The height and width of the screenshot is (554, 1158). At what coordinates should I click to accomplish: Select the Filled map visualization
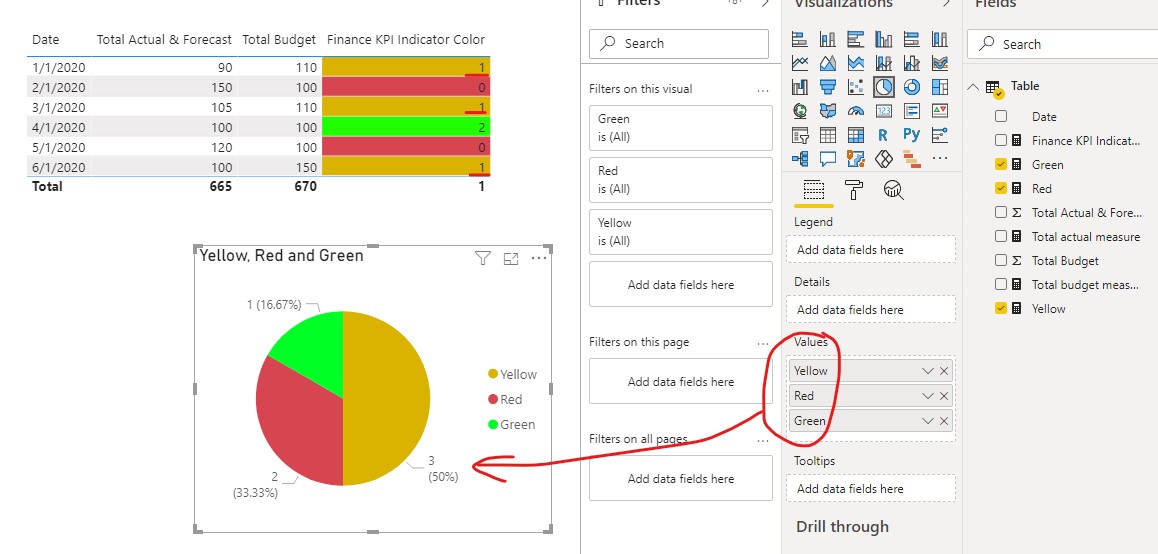(828, 111)
